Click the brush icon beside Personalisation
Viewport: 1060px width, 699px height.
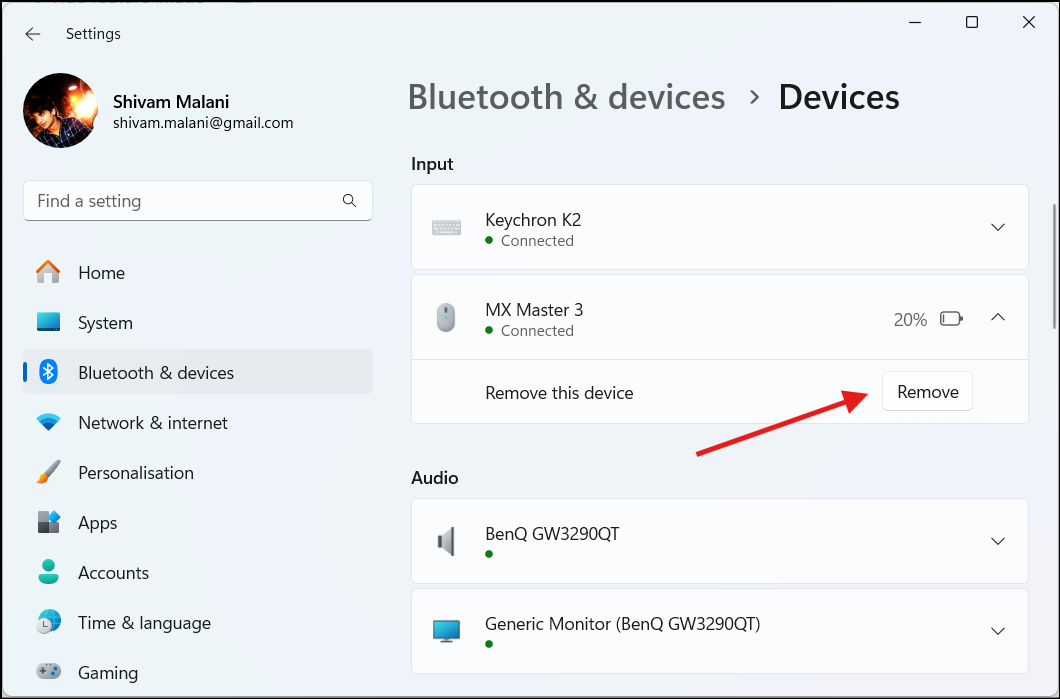(x=48, y=472)
